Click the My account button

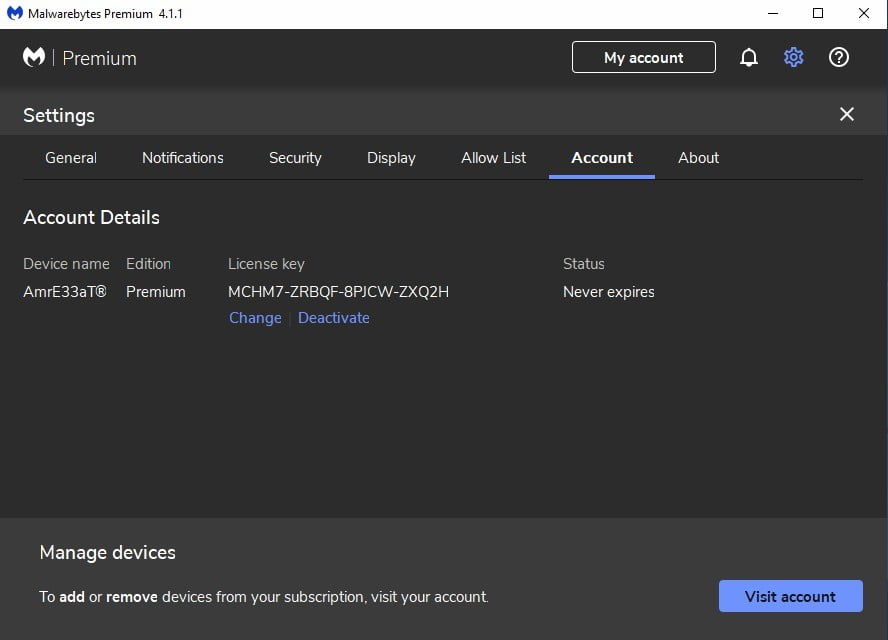click(644, 58)
